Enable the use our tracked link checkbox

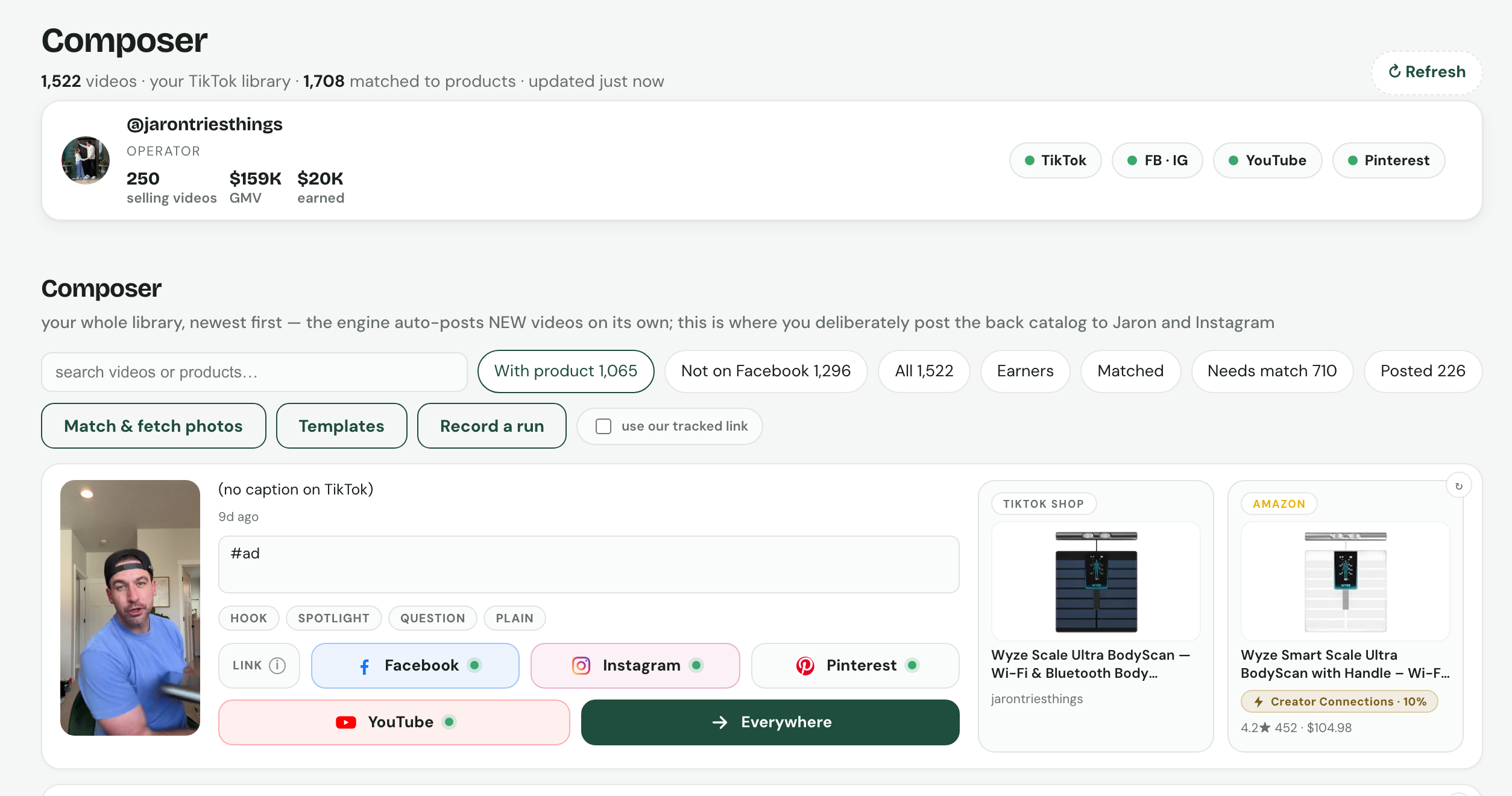pos(603,426)
